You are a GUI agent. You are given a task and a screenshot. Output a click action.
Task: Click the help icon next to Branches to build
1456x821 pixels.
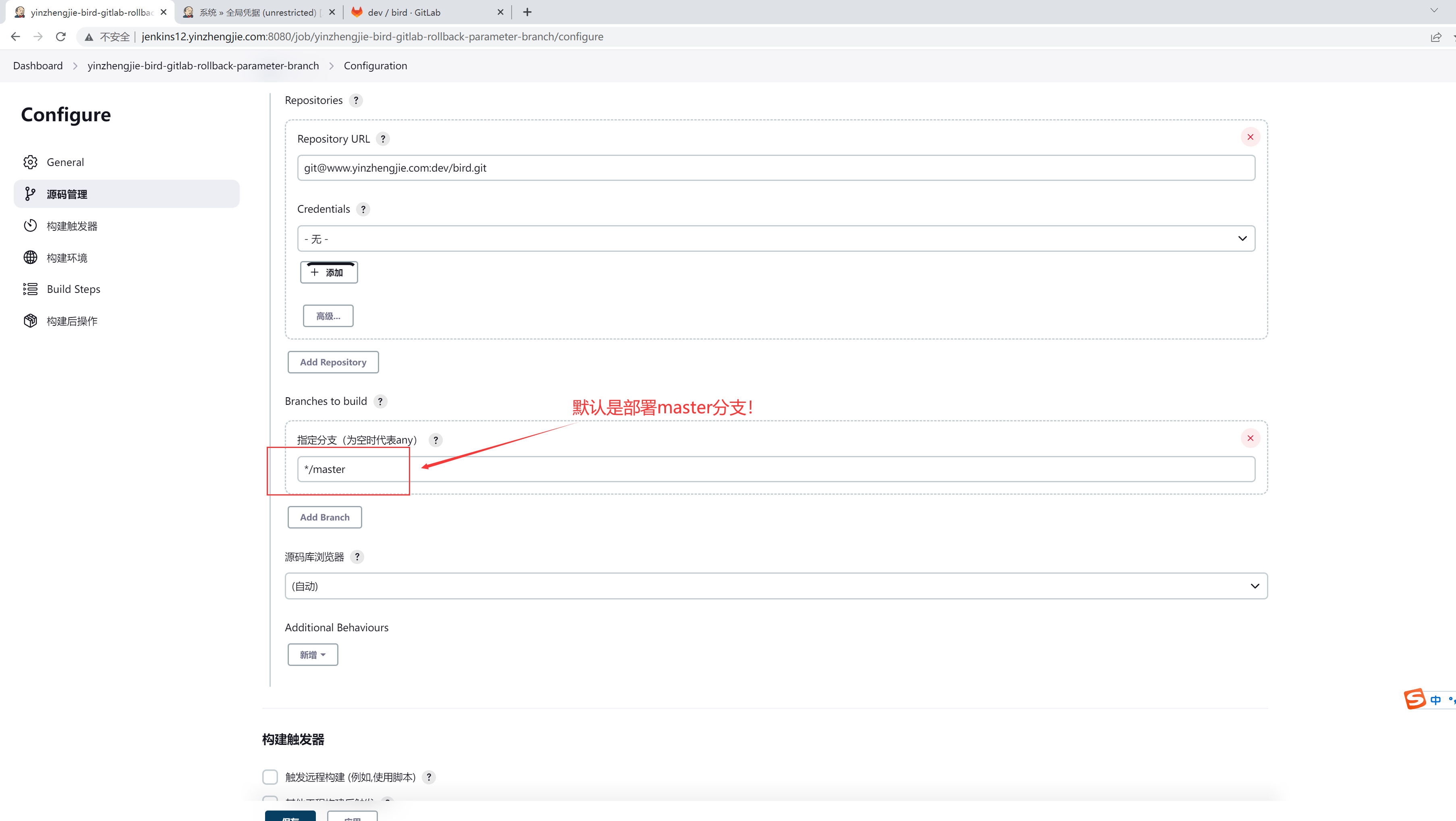click(x=380, y=401)
